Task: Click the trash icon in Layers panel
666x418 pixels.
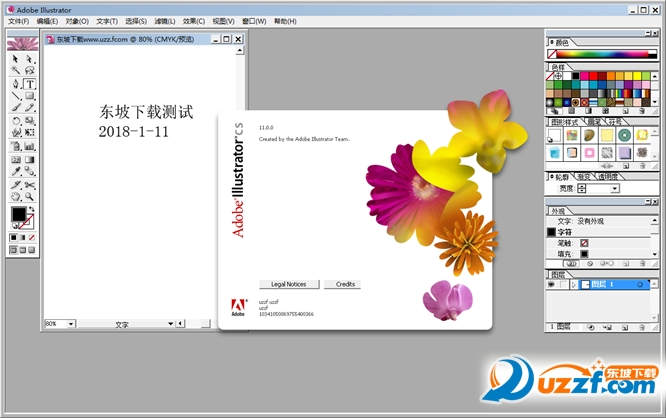Action: (x=642, y=327)
